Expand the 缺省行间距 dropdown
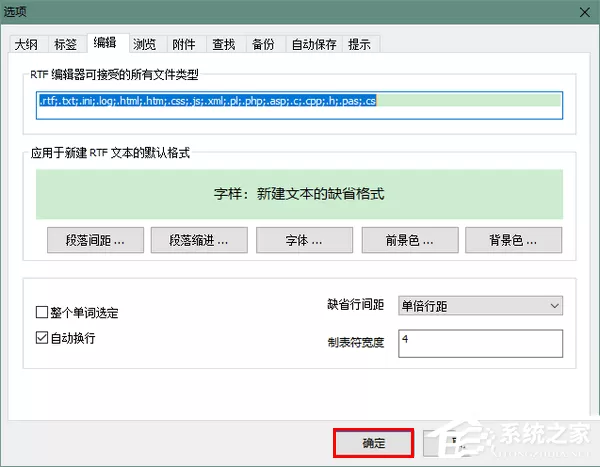 tap(480, 305)
